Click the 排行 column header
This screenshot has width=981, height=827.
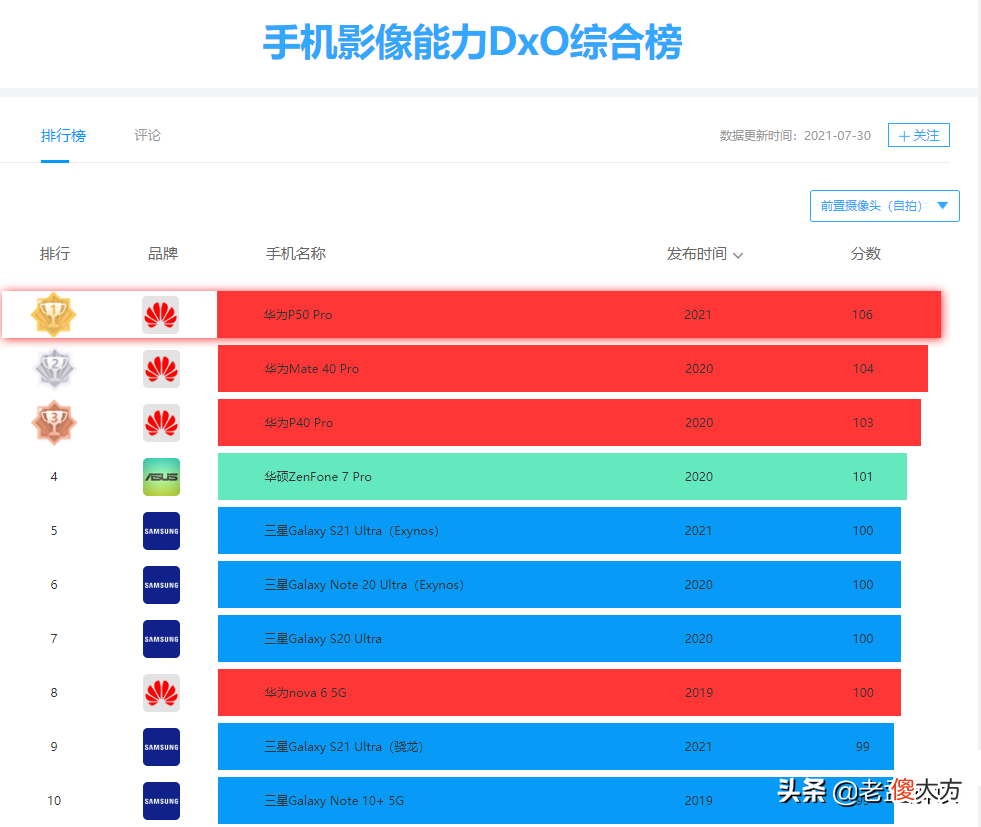[55, 254]
